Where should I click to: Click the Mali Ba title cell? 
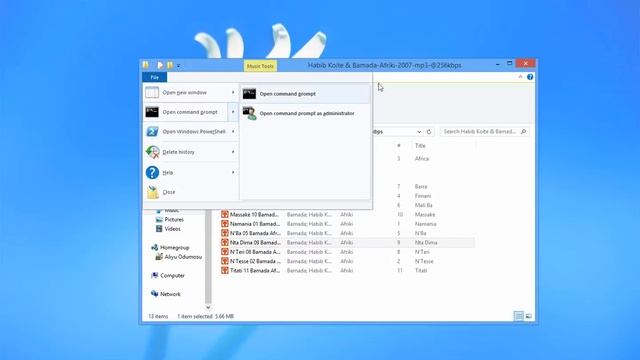coord(423,205)
